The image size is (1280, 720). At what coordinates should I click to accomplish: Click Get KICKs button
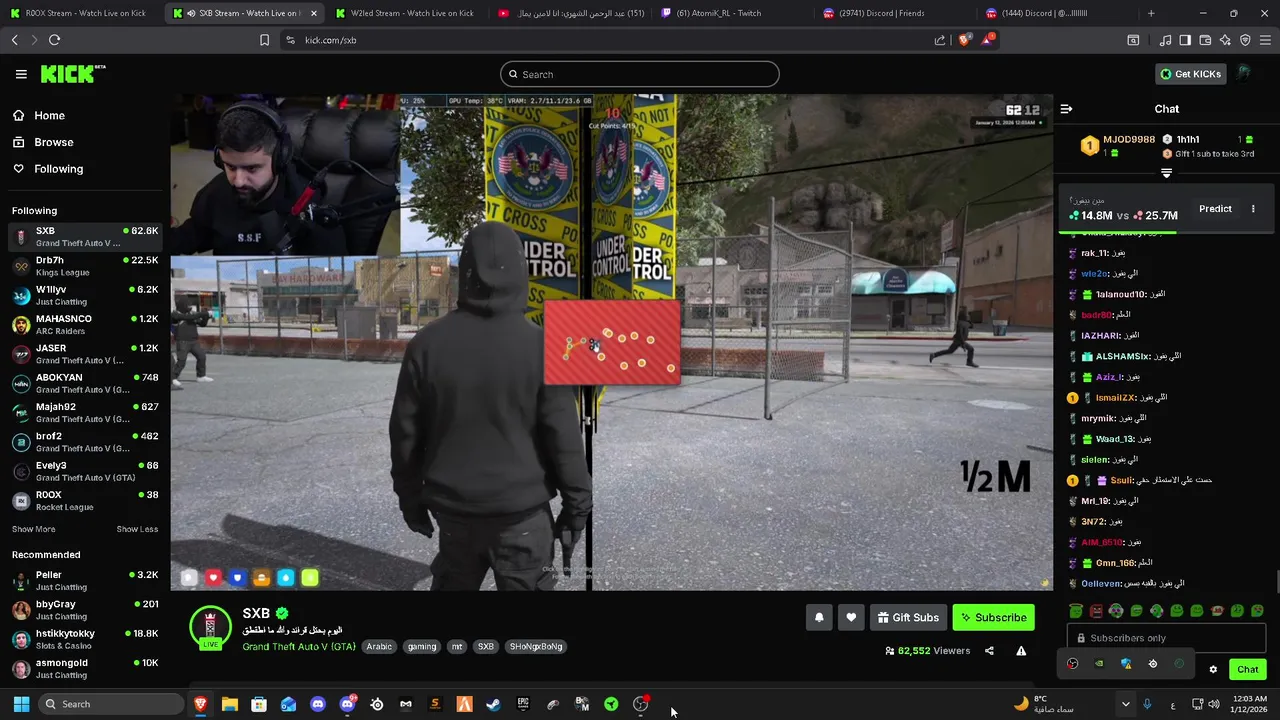(1189, 74)
